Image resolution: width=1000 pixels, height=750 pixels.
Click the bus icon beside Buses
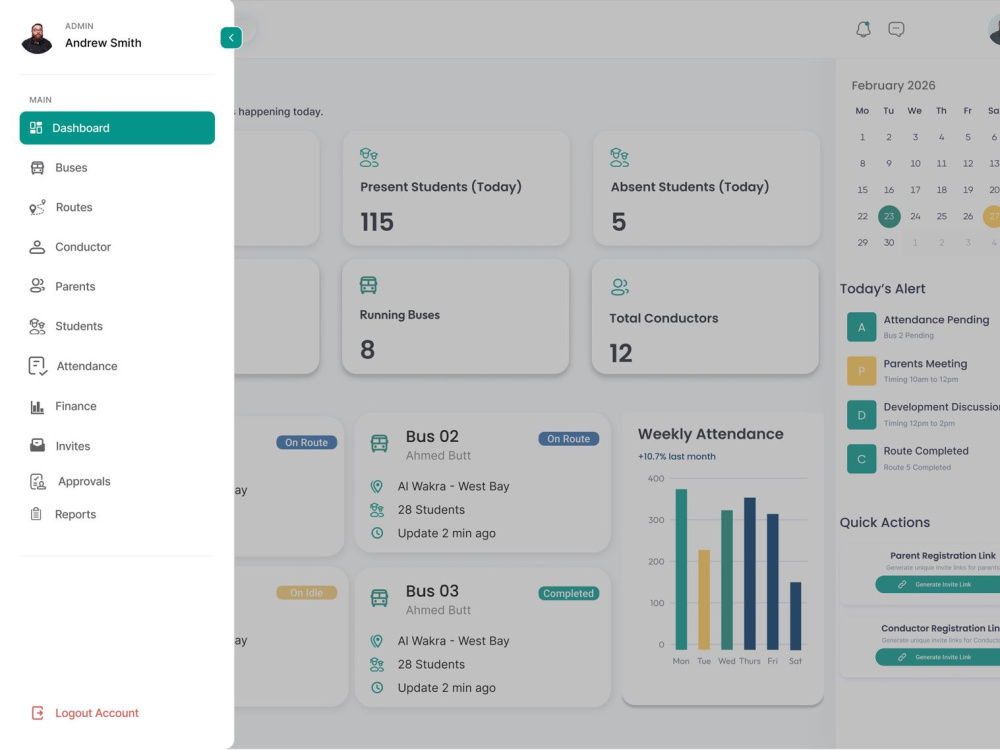click(x=38, y=168)
